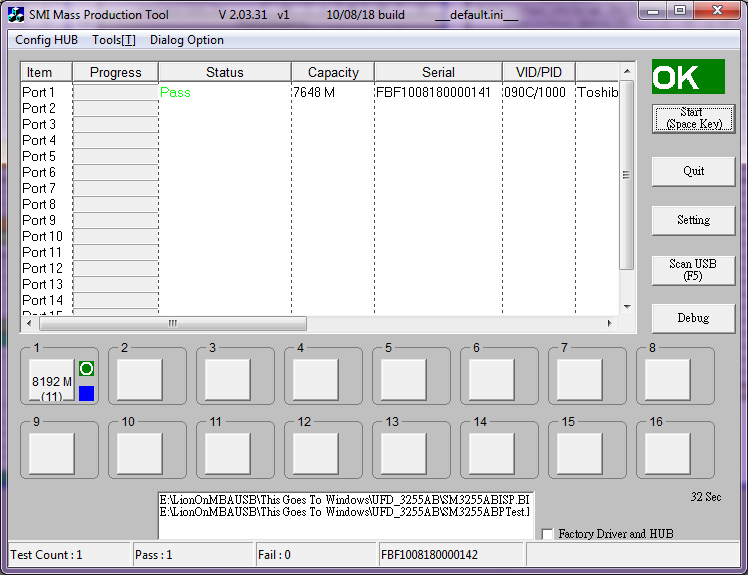Select the empty slot 6 button

point(492,380)
